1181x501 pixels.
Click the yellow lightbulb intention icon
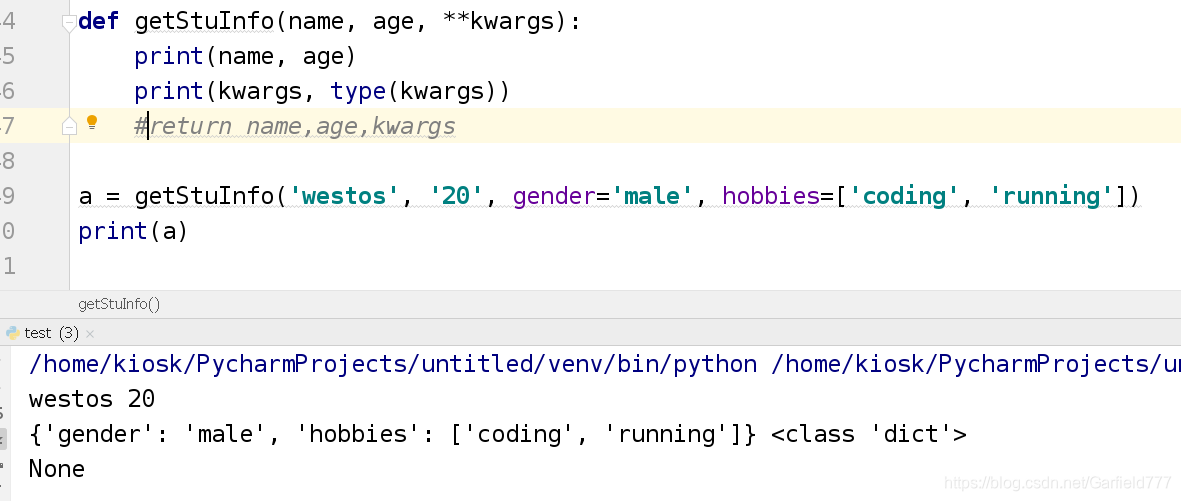point(92,122)
